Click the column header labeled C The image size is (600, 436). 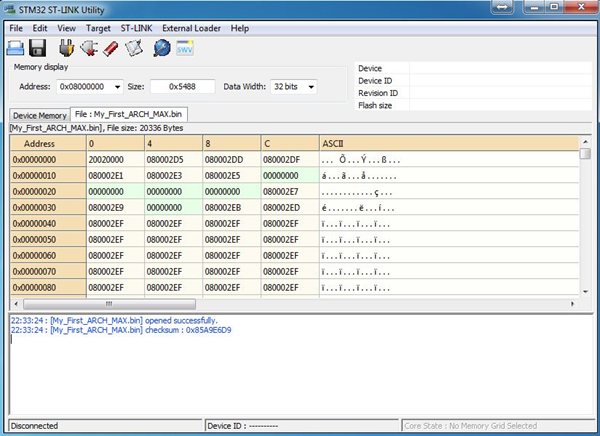(290, 144)
